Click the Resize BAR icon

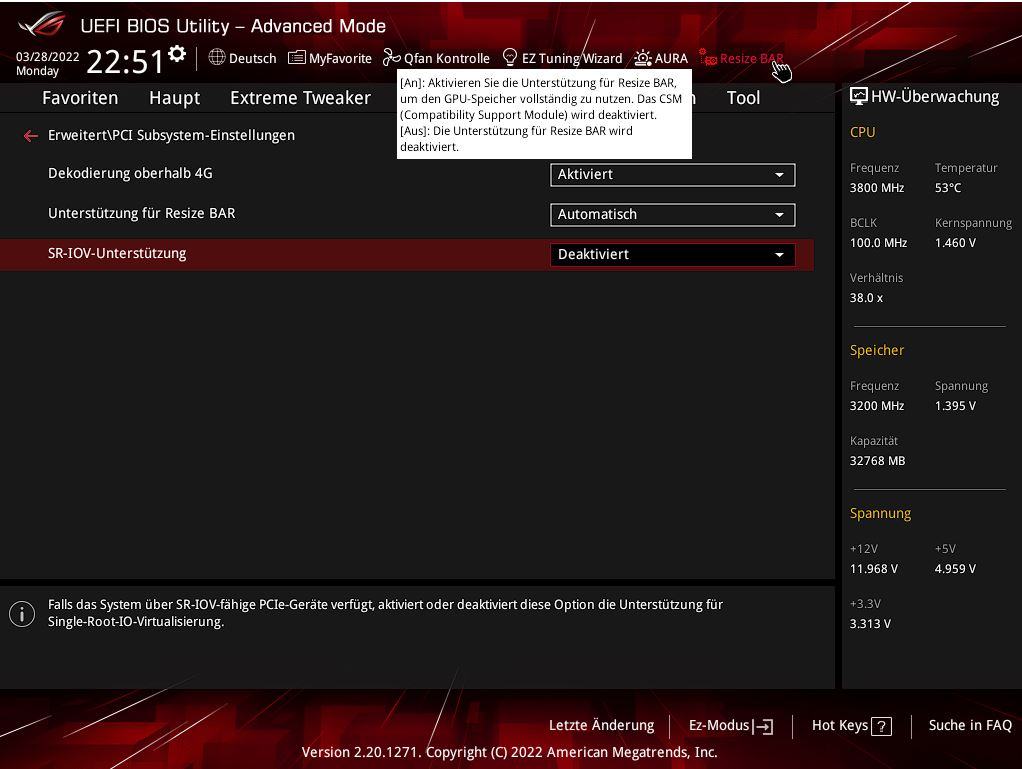tap(708, 58)
